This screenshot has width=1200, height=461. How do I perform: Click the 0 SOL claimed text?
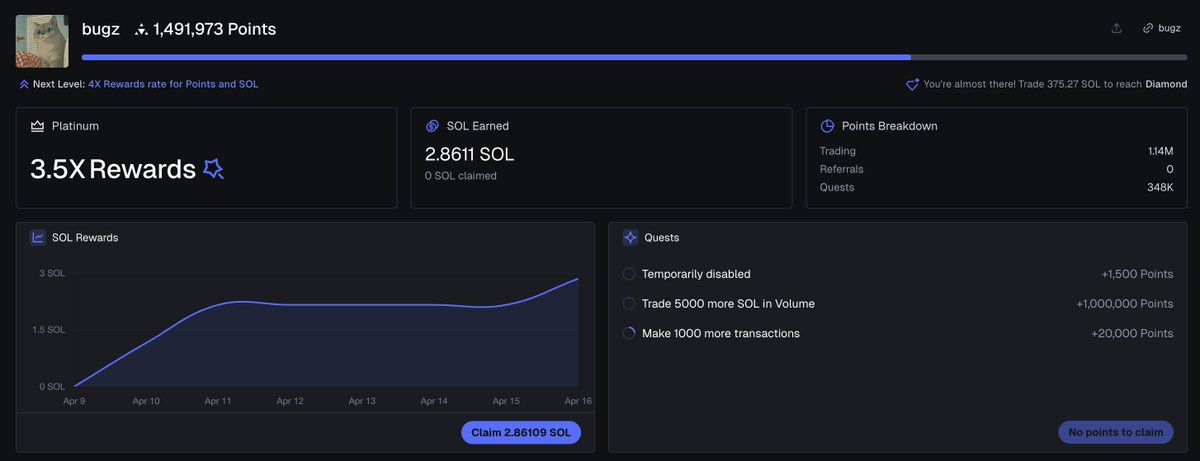coord(461,176)
